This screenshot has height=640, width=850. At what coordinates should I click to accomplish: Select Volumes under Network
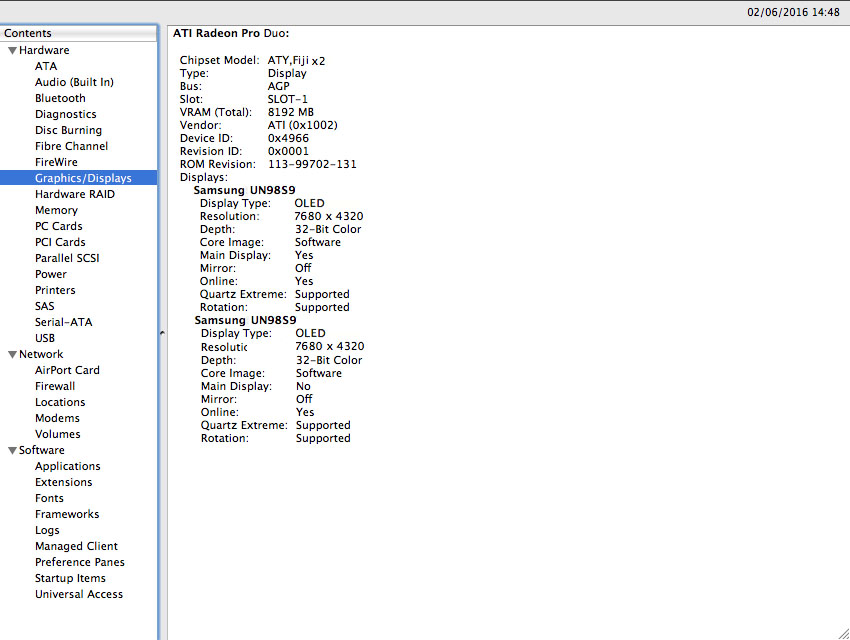[x=57, y=434]
